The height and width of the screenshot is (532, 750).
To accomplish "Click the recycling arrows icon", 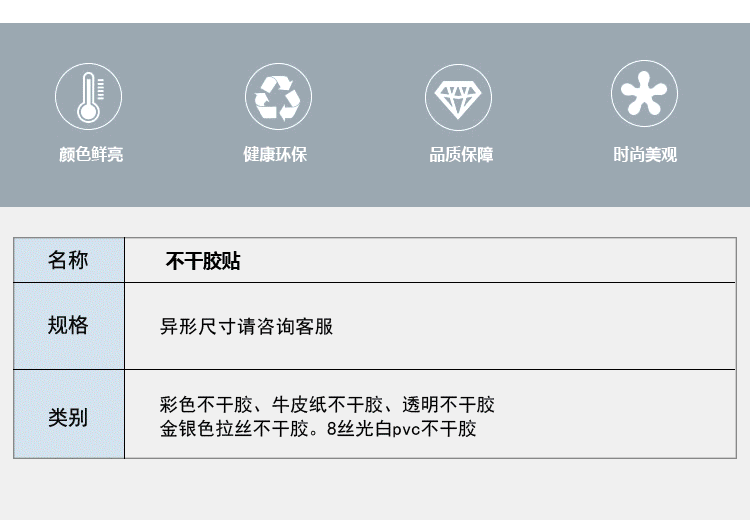I will [x=278, y=97].
